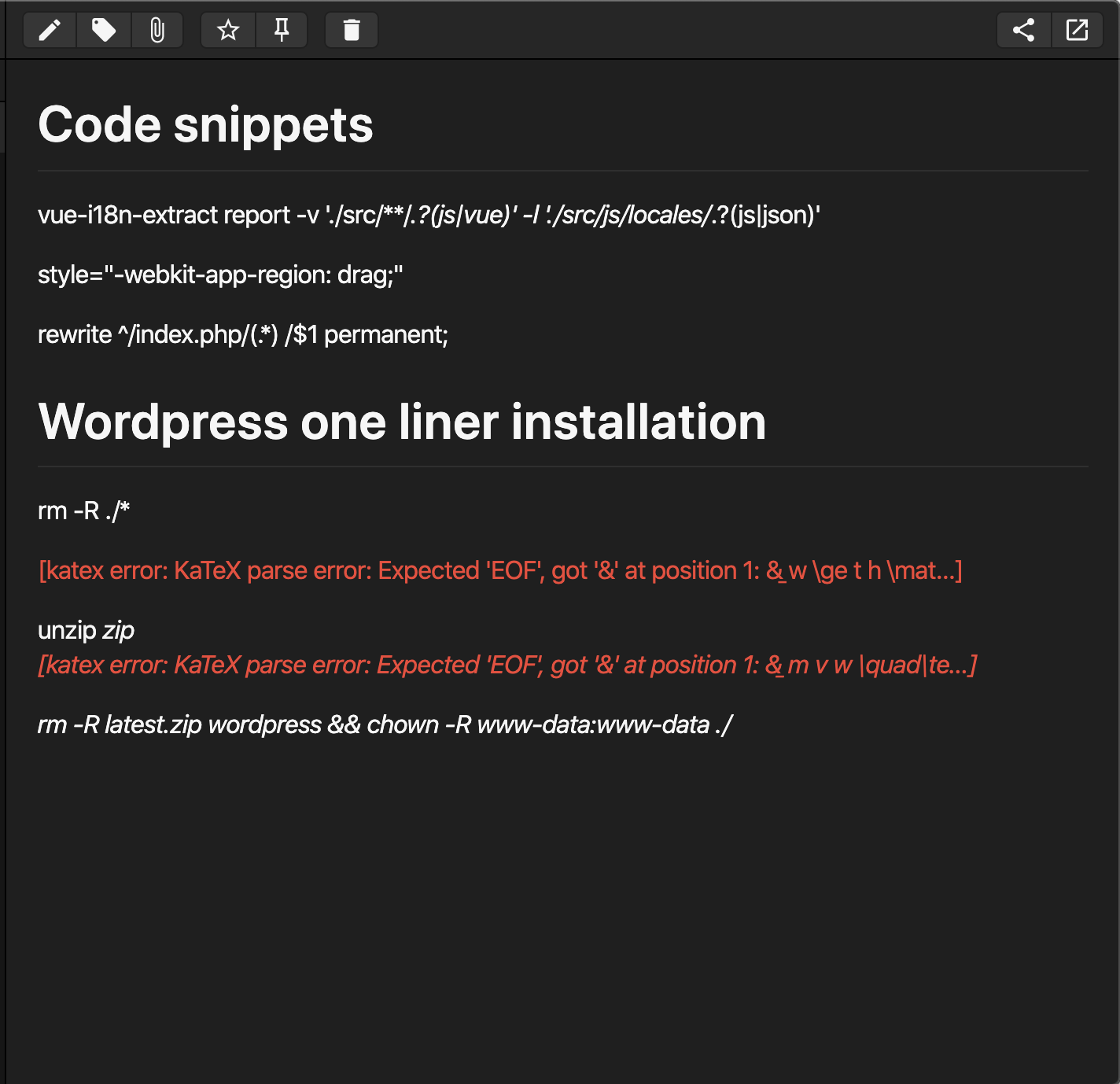This screenshot has width=1120, height=1084.
Task: Click the italic KaTeX error ending '\quad\te...'
Action: click(x=507, y=665)
